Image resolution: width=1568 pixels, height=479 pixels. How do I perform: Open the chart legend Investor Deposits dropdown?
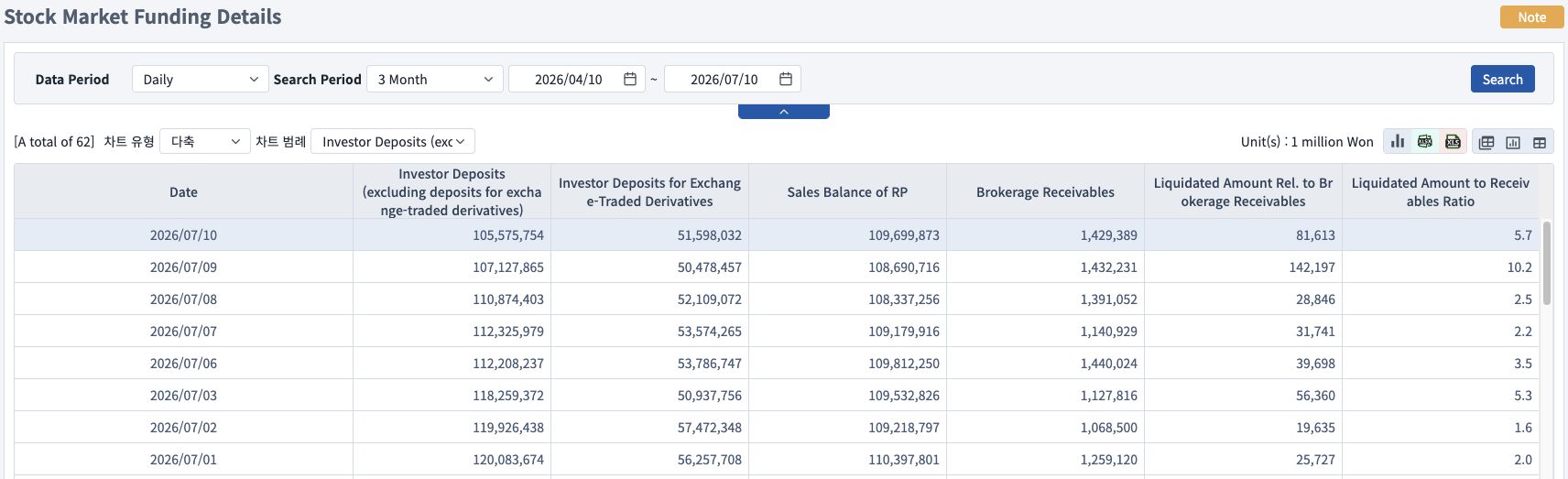coord(393,141)
